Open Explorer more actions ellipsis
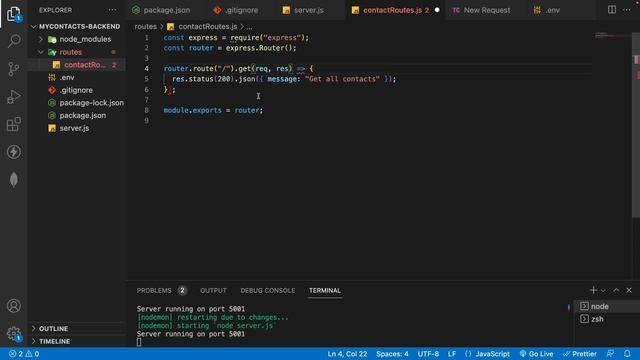The height and width of the screenshot is (360, 640). (x=112, y=10)
